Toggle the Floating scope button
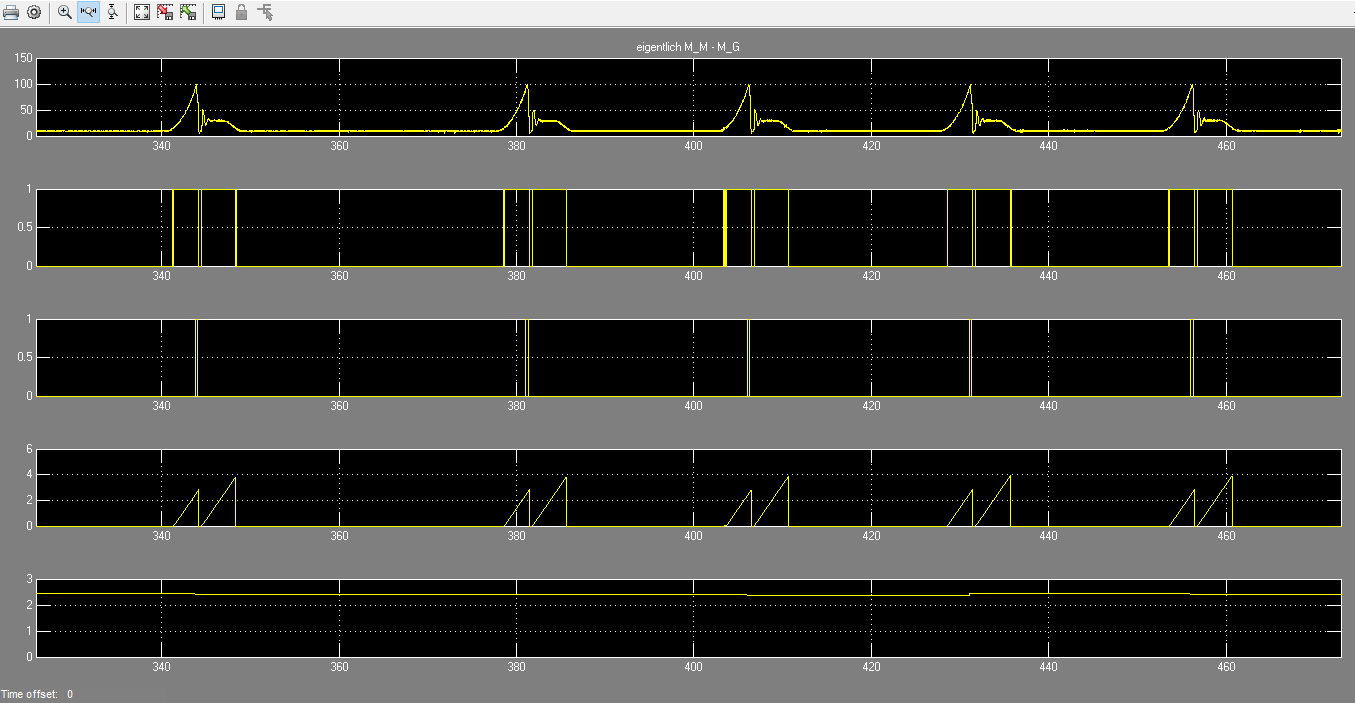Viewport: 1355px width, 703px height. coord(218,13)
